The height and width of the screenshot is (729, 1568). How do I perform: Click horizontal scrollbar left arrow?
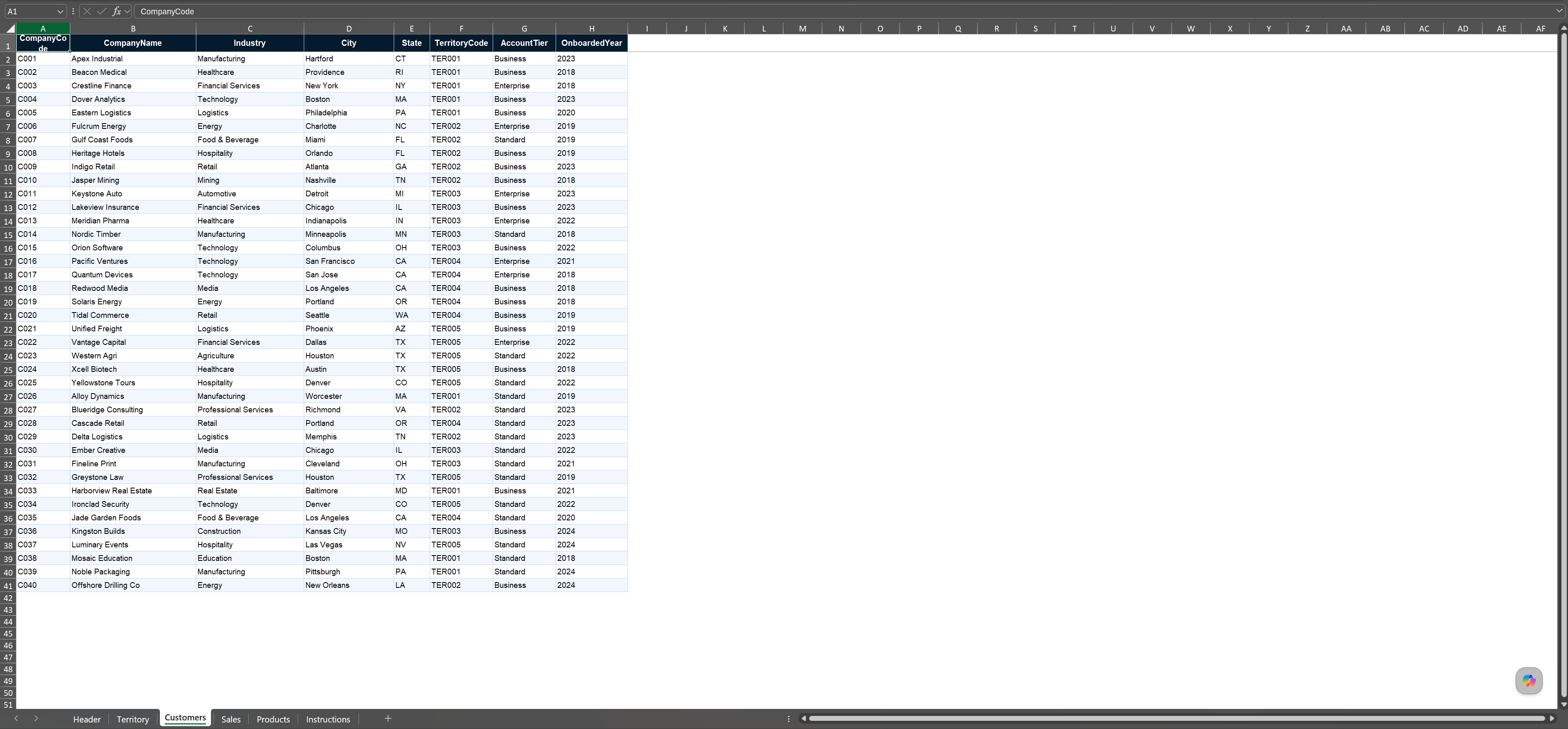[803, 719]
